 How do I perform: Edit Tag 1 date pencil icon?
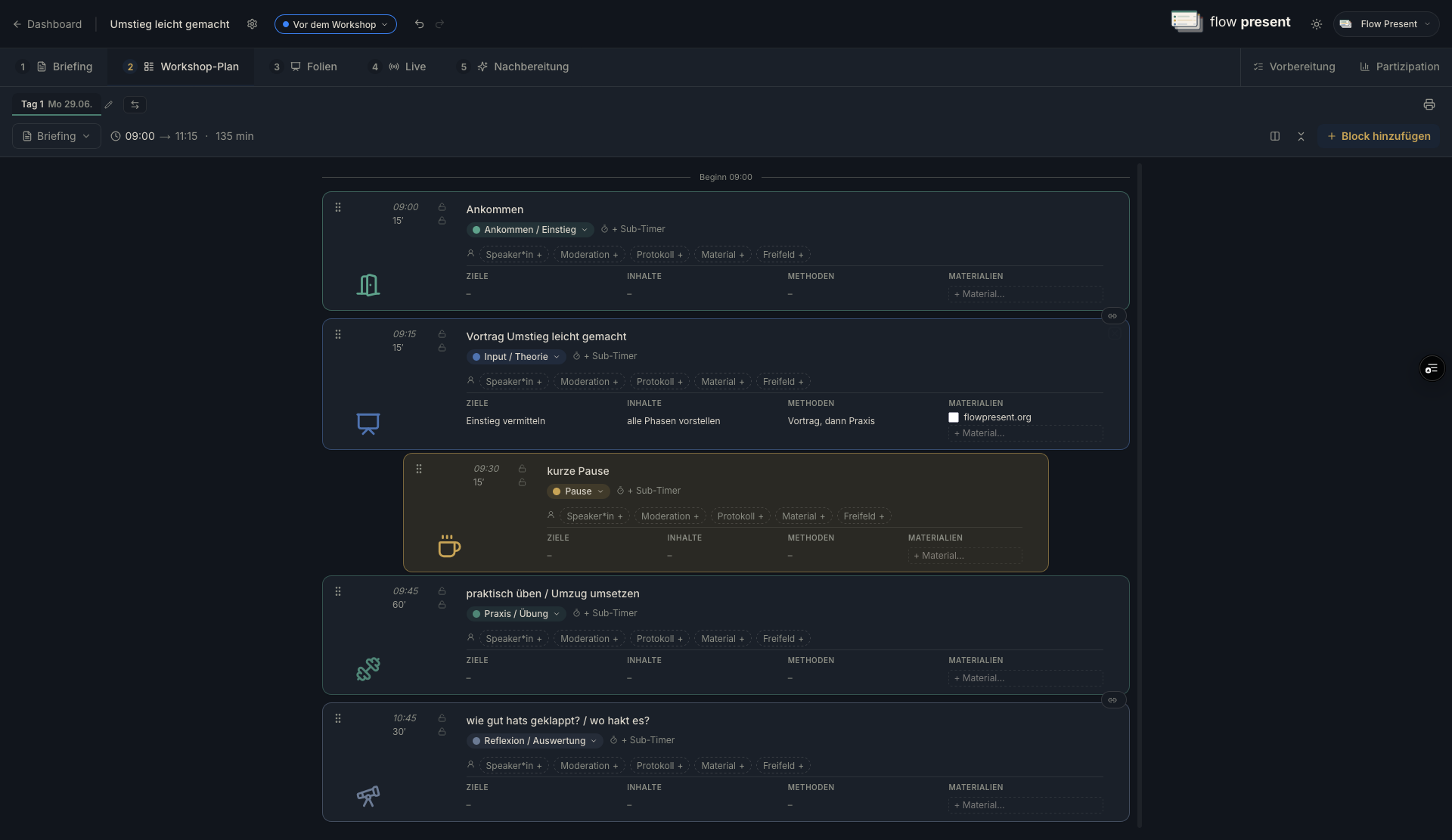click(108, 104)
